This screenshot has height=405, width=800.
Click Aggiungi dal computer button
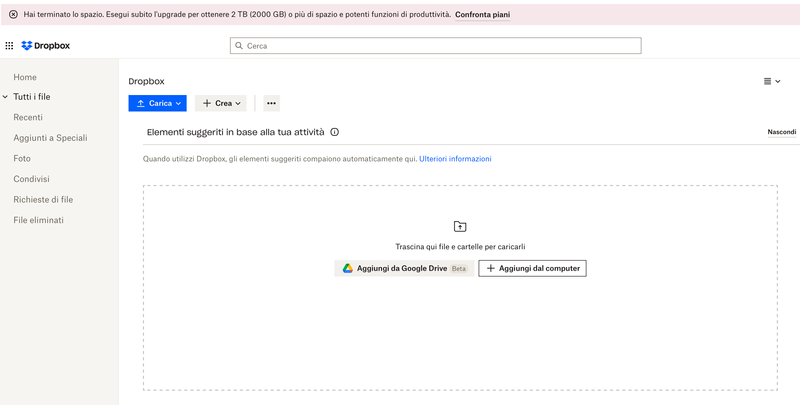(x=532, y=268)
